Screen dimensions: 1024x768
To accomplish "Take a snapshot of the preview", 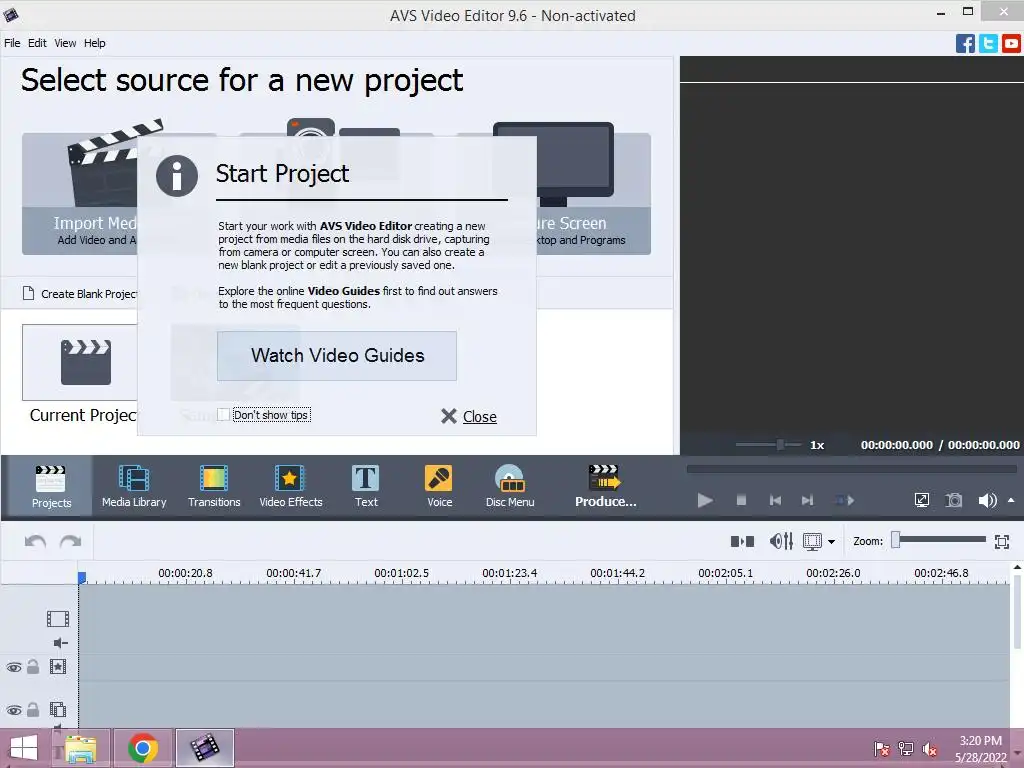I will (954, 500).
